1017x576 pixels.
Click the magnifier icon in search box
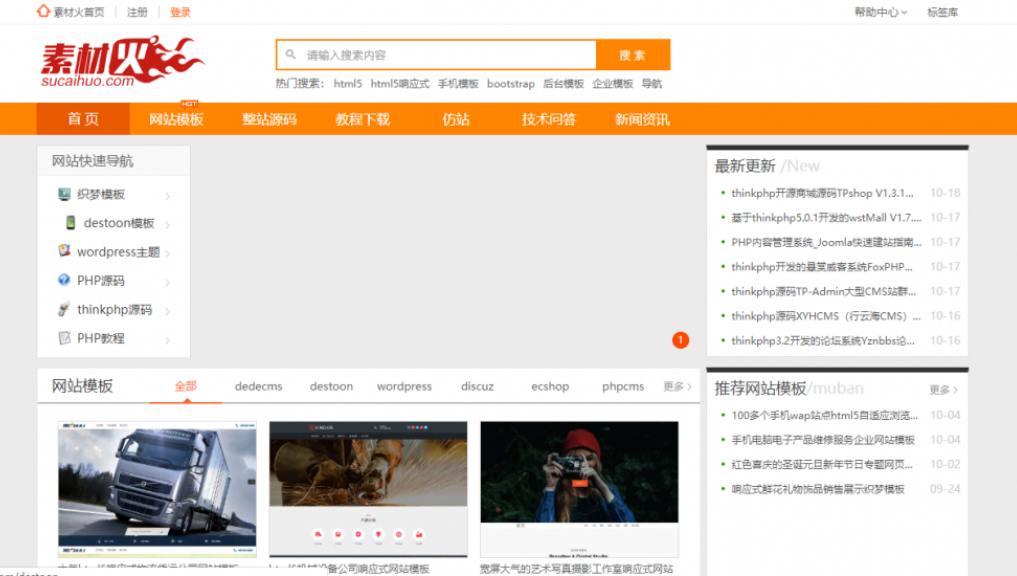pos(291,55)
